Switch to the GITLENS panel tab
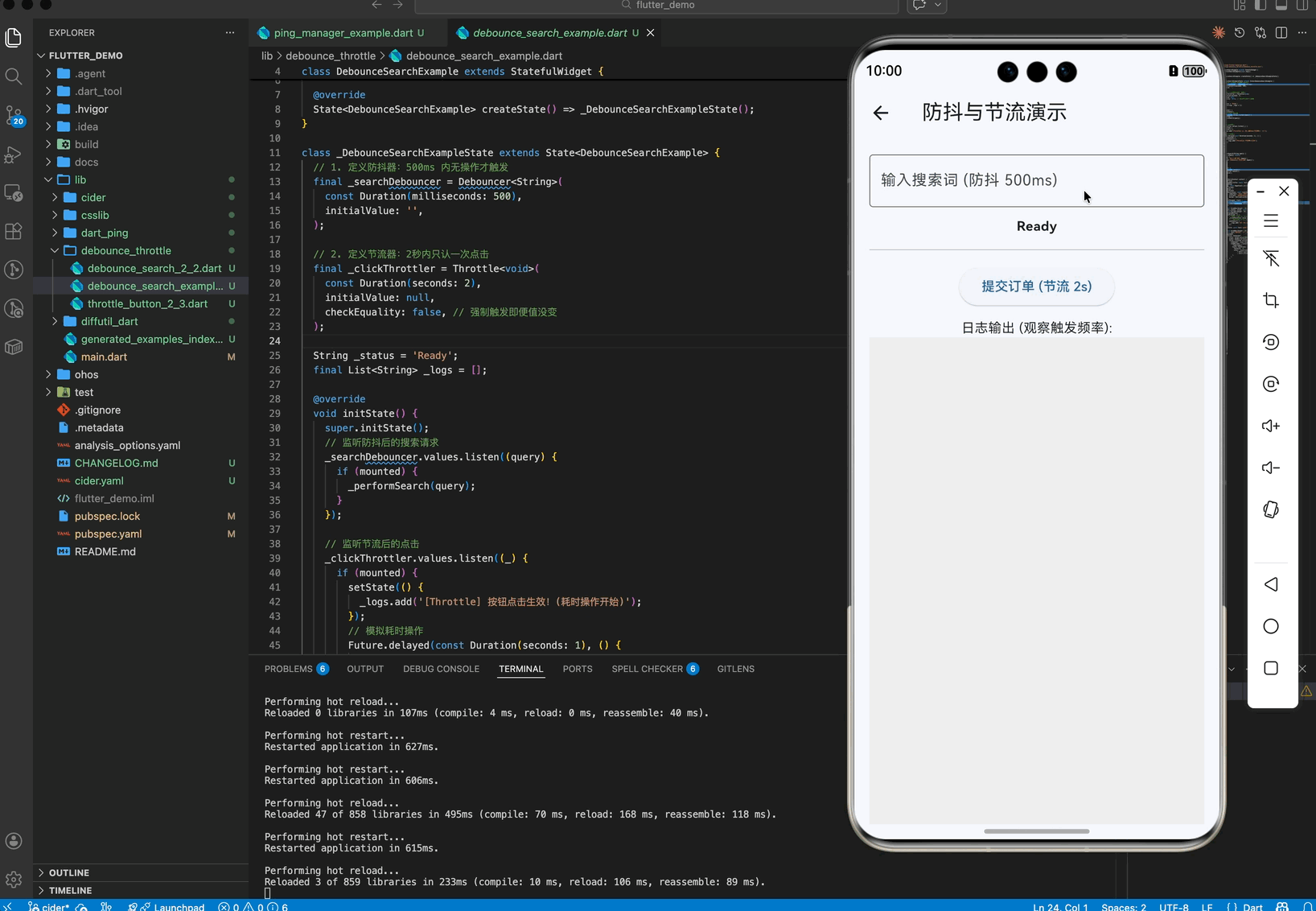Viewport: 1316px width, 911px height. tap(735, 669)
